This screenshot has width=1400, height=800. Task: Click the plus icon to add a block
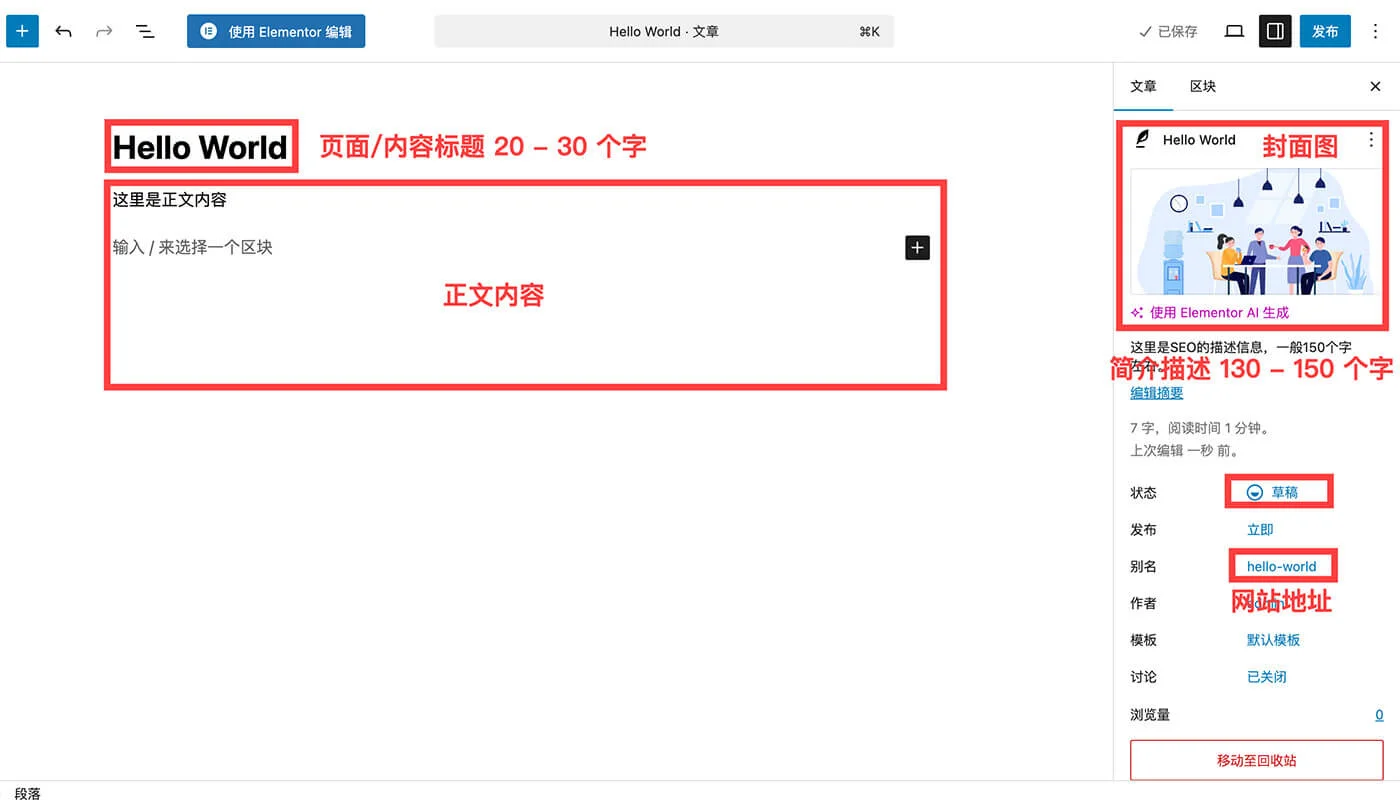(917, 247)
